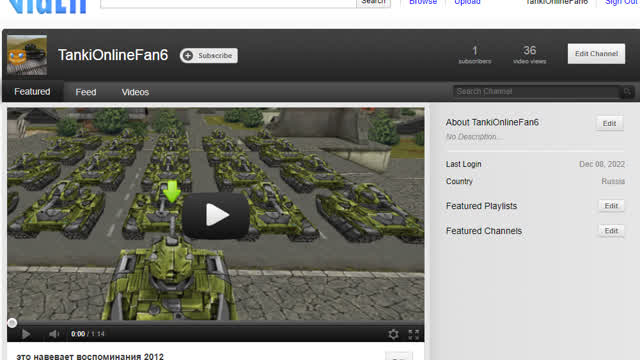
Task: Start playback with the player's play icon
Action: click(x=26, y=334)
